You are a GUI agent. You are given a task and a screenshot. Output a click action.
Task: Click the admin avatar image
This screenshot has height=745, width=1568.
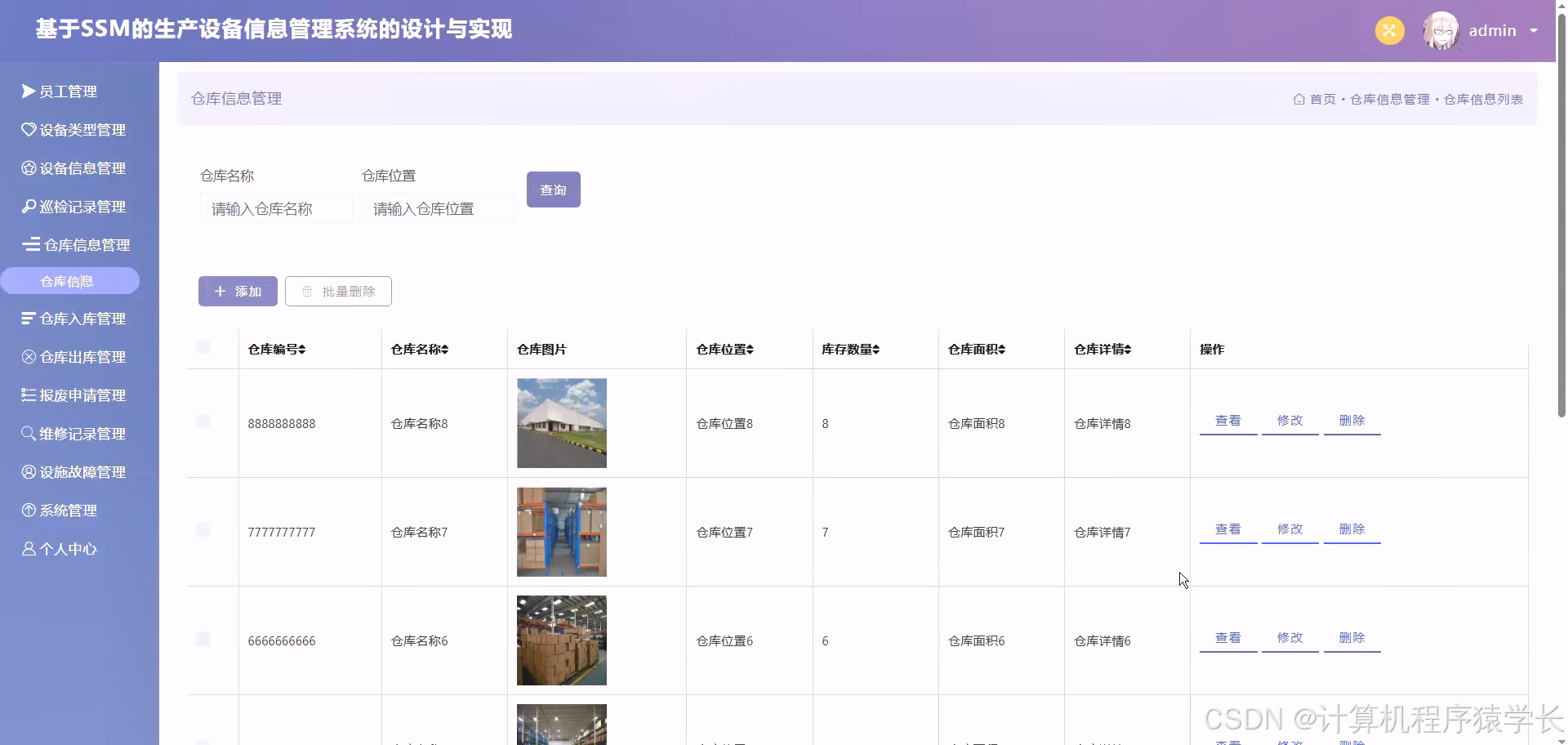(1441, 31)
